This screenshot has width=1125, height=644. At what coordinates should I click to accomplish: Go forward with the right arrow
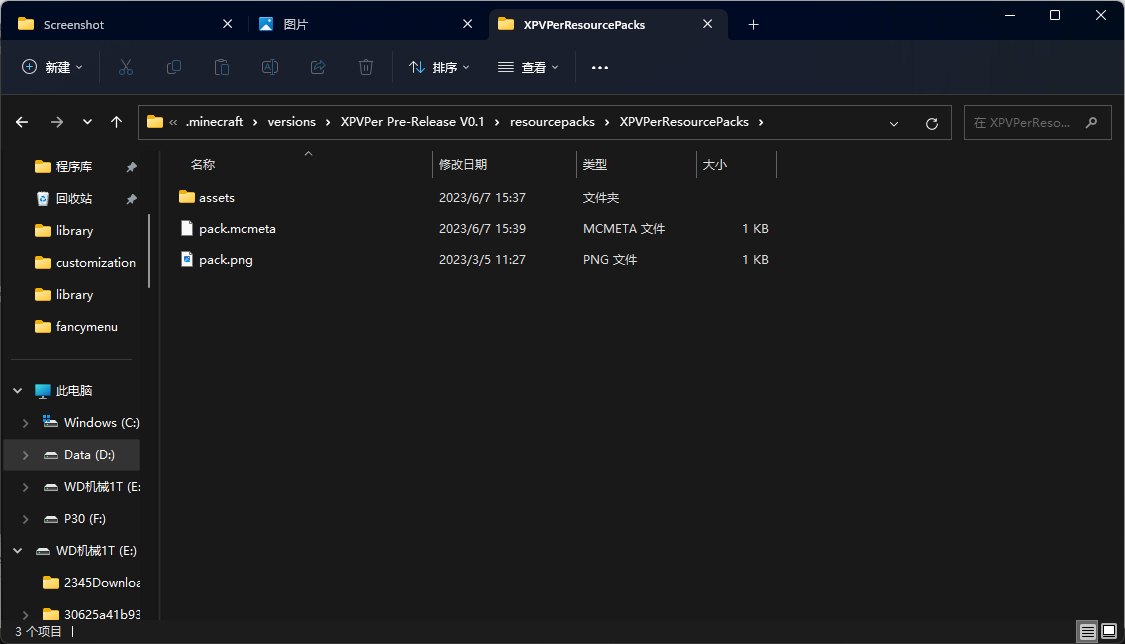(57, 122)
